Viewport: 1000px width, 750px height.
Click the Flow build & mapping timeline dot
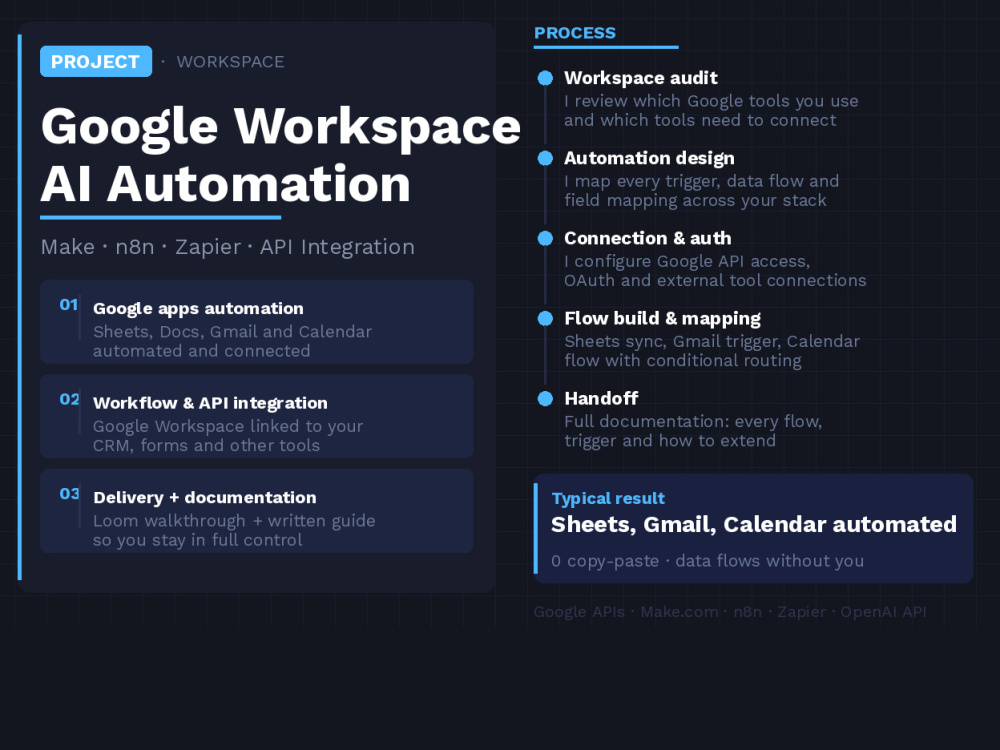pos(545,318)
